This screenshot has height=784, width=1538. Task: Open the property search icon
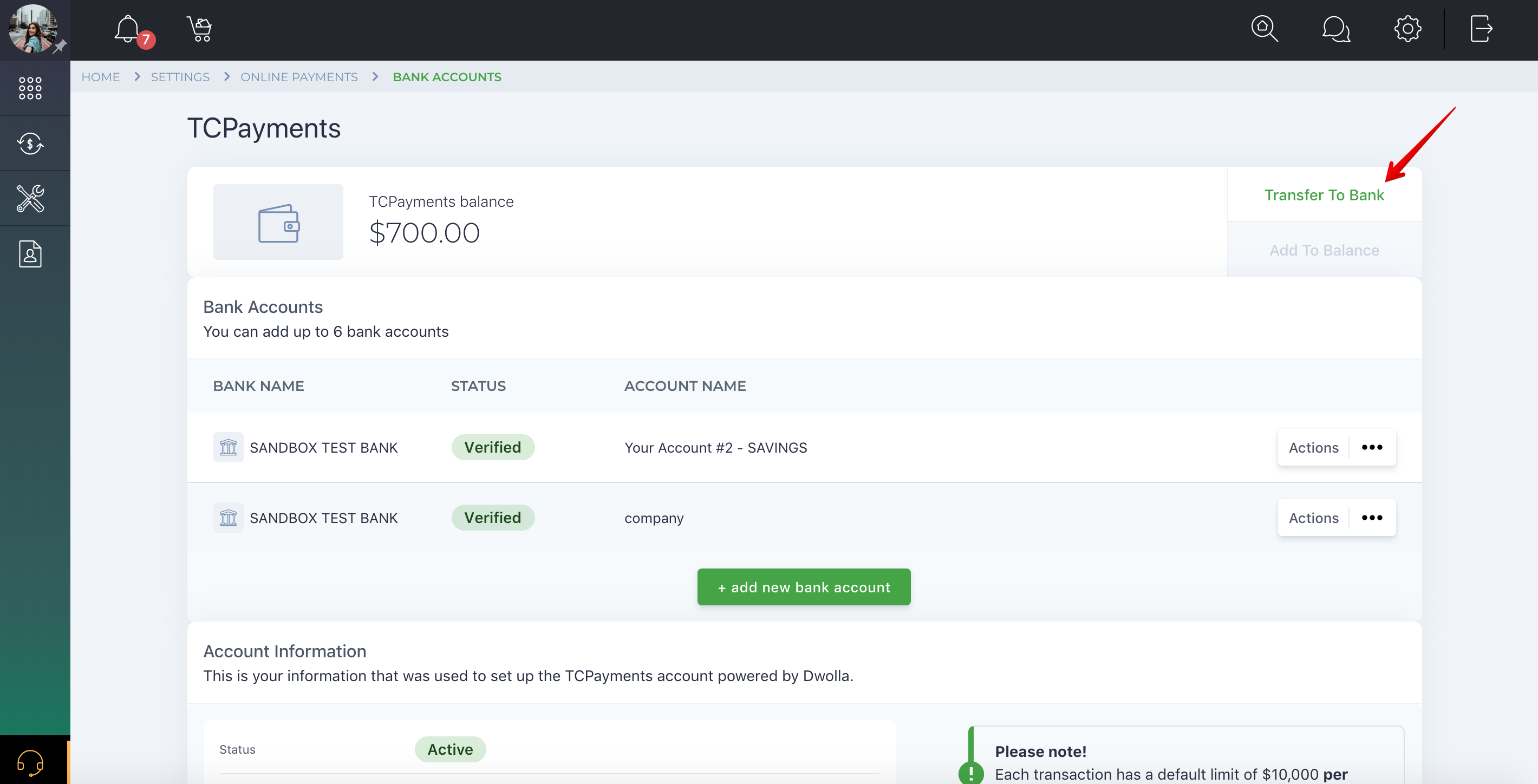1265,29
